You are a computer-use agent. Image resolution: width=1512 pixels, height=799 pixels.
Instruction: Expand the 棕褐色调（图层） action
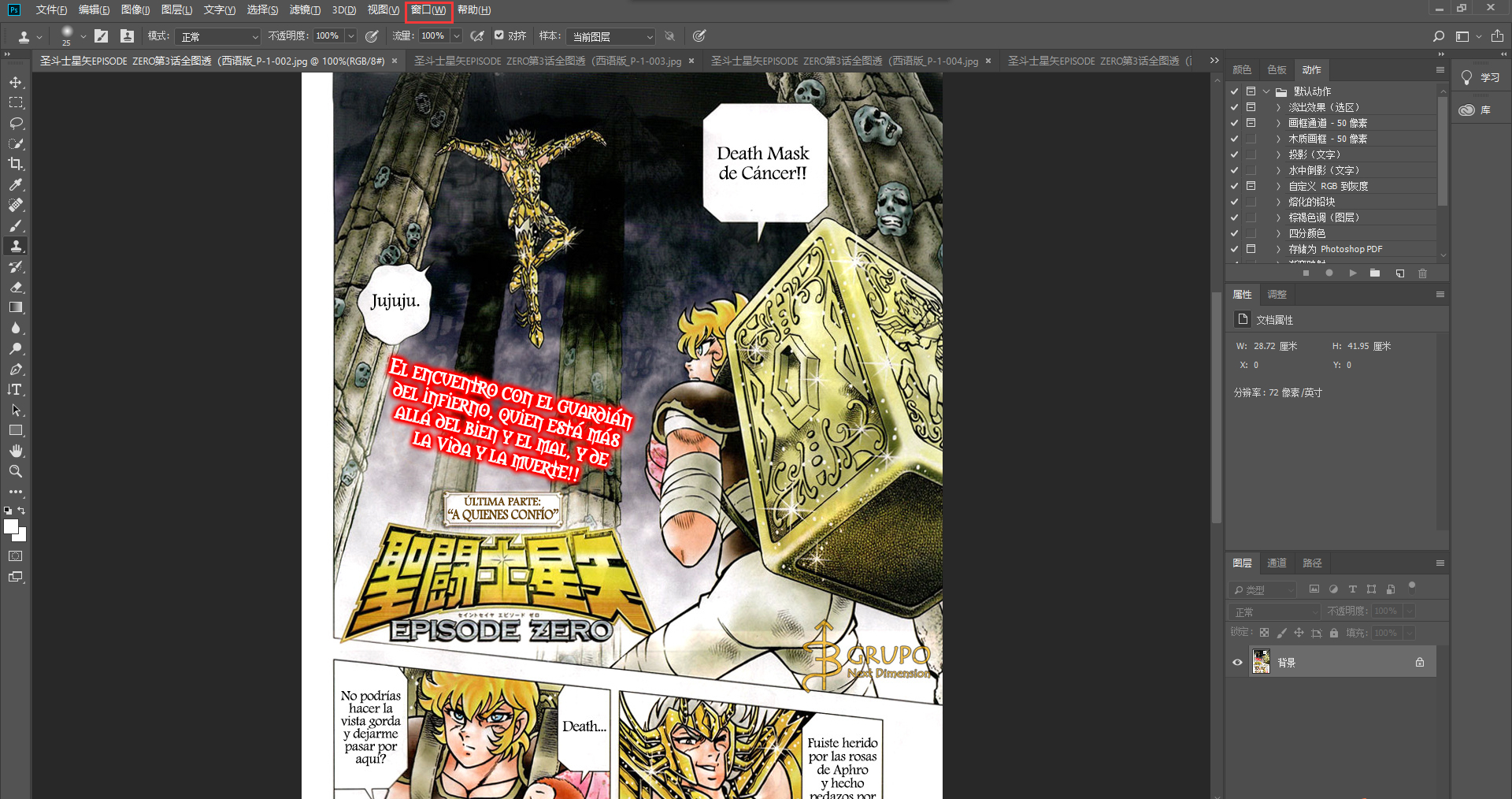1278,217
